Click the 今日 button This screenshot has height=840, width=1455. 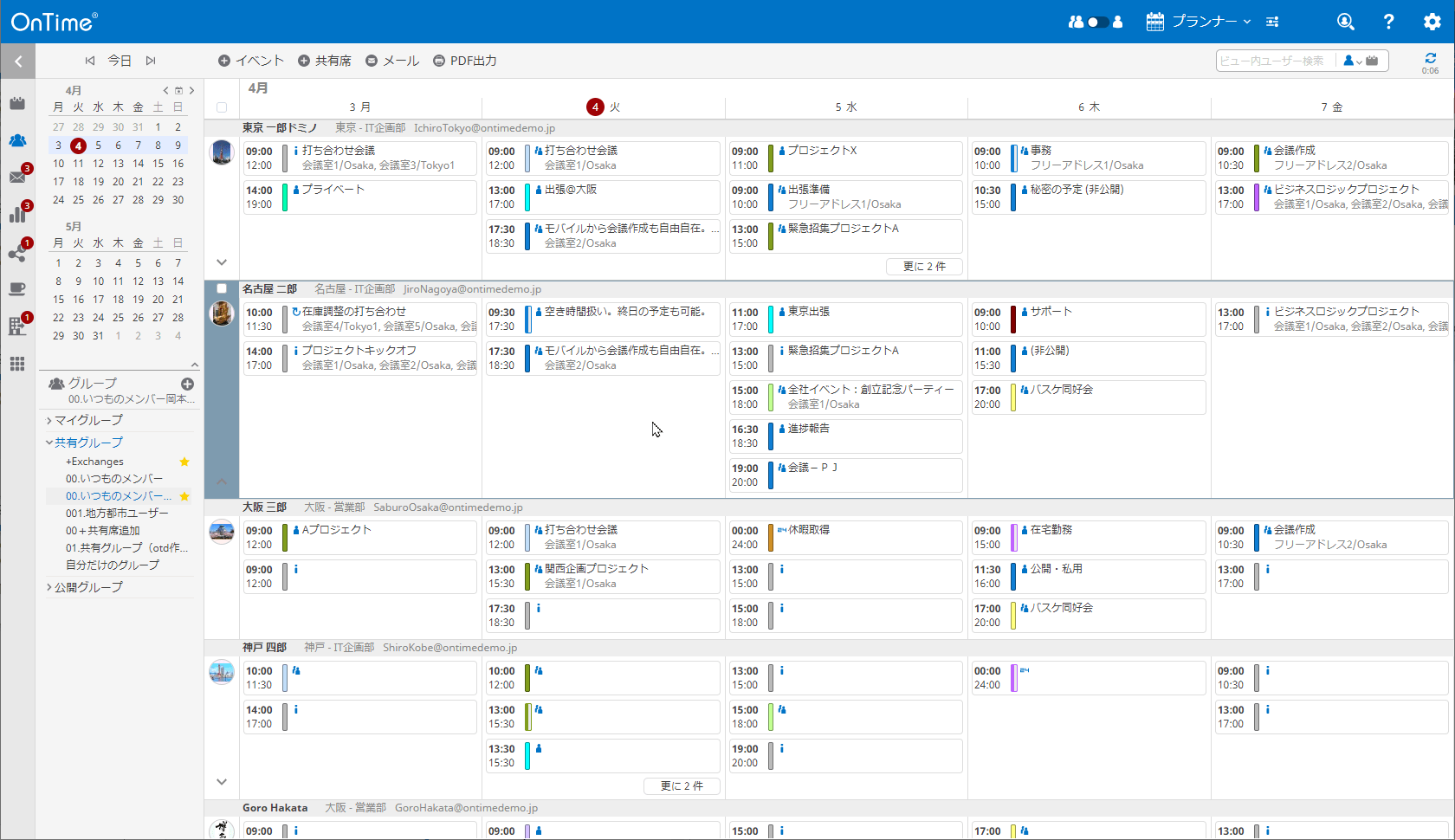(120, 61)
